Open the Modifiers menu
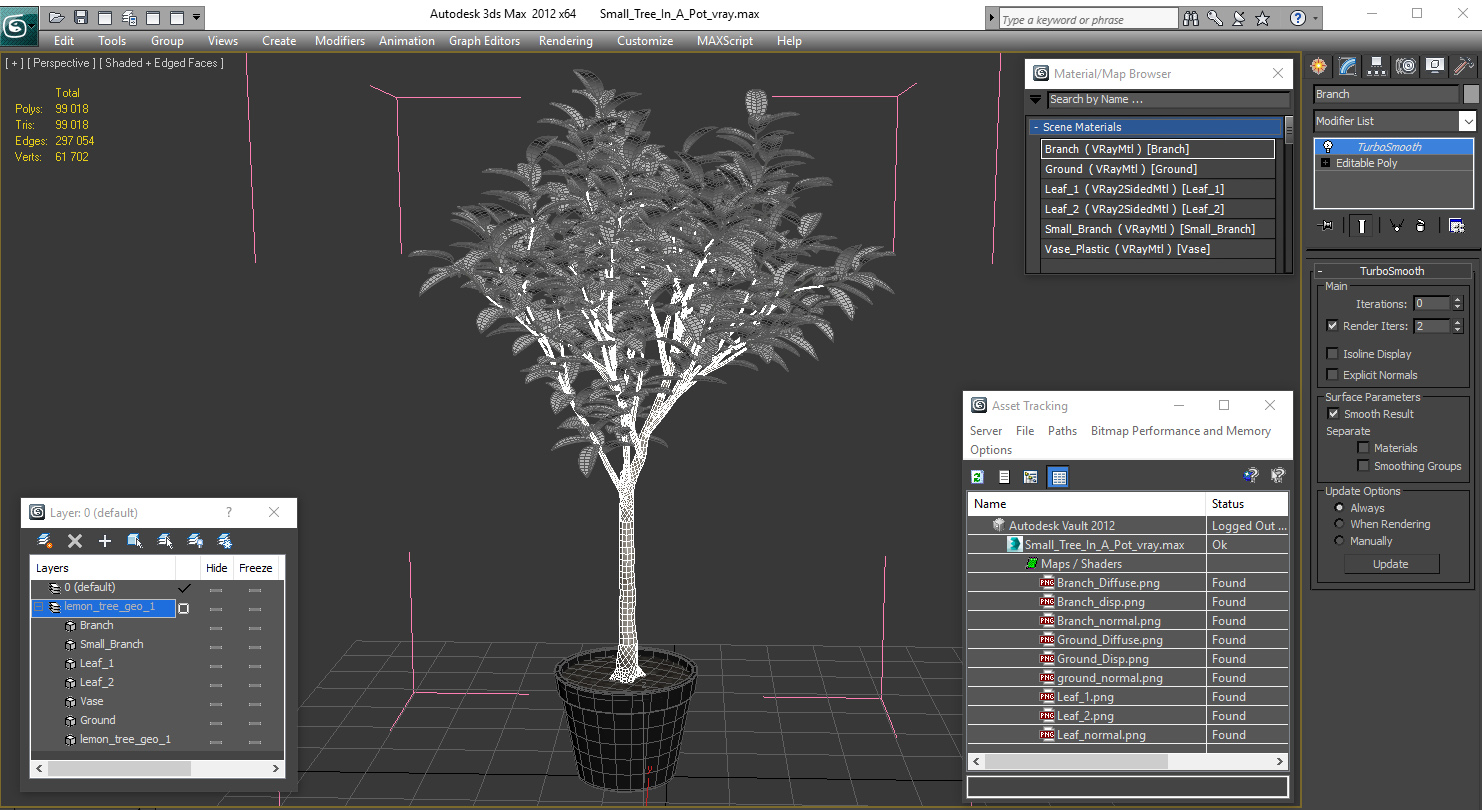 coord(340,41)
